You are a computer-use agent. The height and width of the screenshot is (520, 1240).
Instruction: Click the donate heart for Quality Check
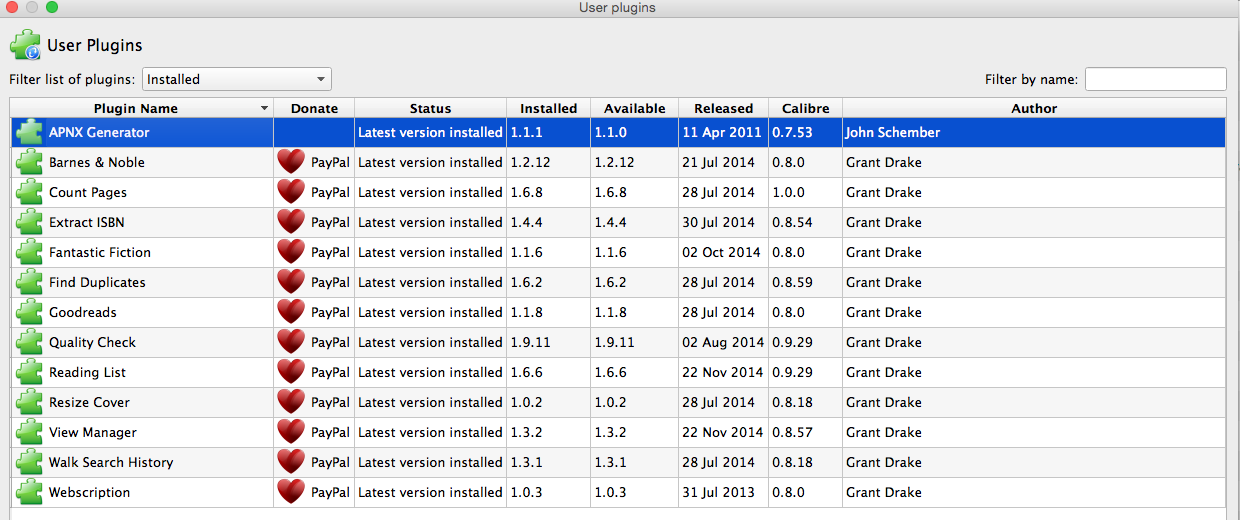tap(291, 342)
